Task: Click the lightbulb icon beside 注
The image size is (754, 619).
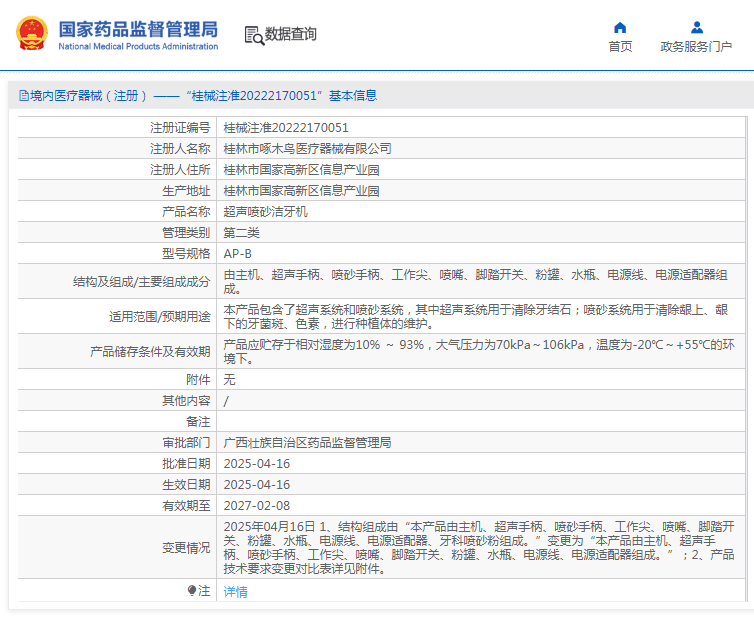Action: tap(192, 591)
